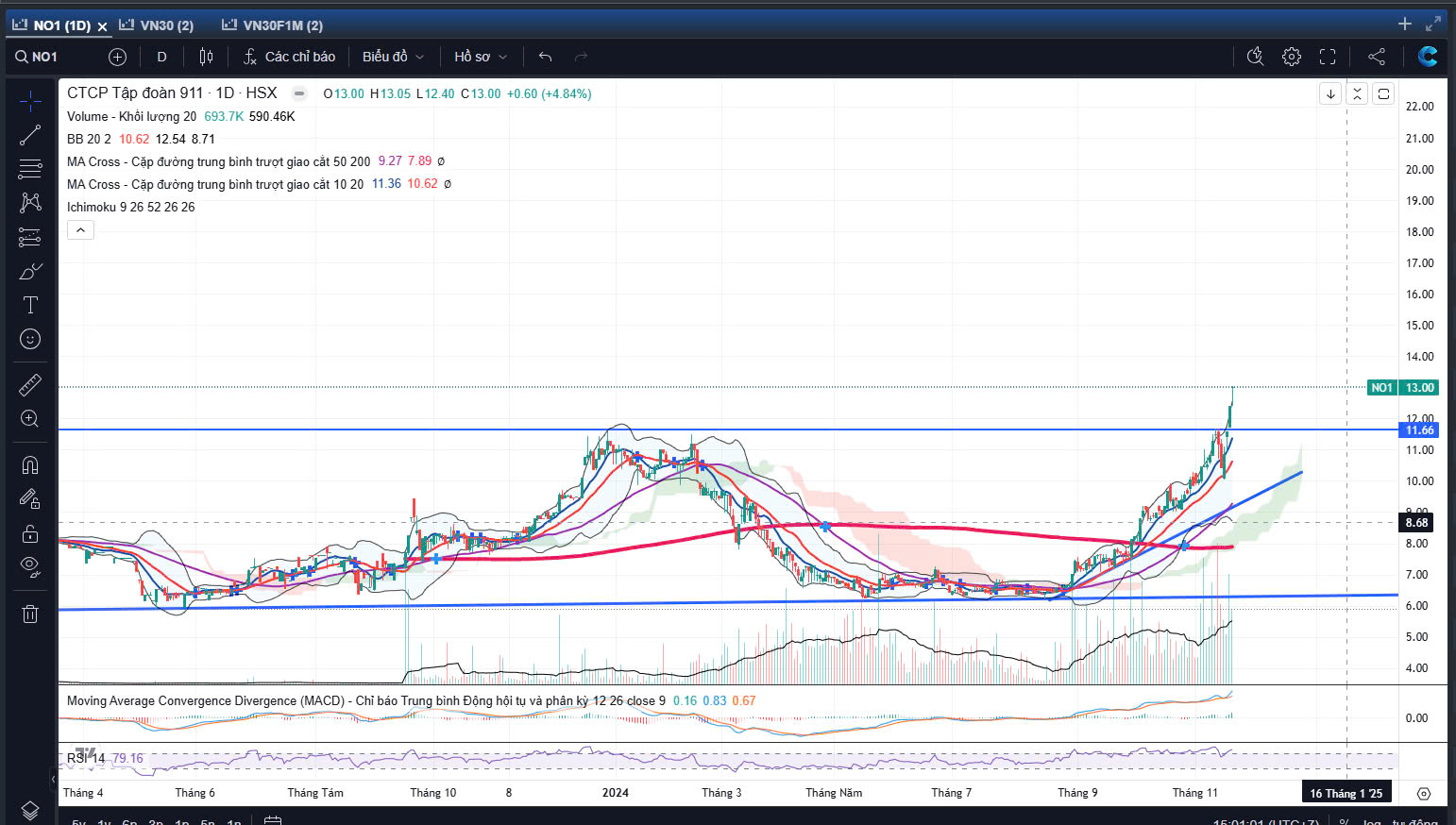
Task: Collapse the pane with double-arrow button
Action: [1357, 93]
